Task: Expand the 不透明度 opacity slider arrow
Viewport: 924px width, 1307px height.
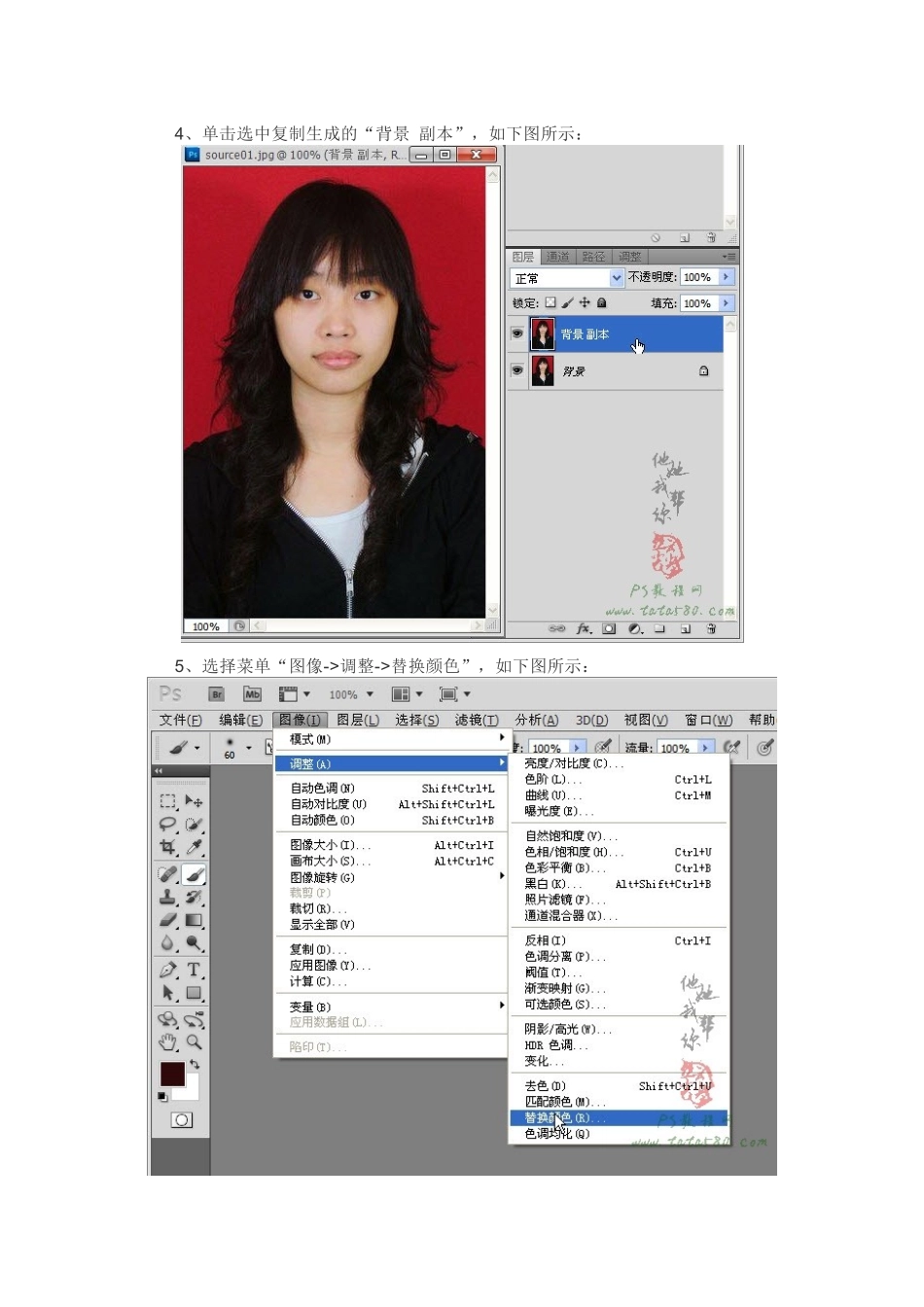Action: coord(727,277)
